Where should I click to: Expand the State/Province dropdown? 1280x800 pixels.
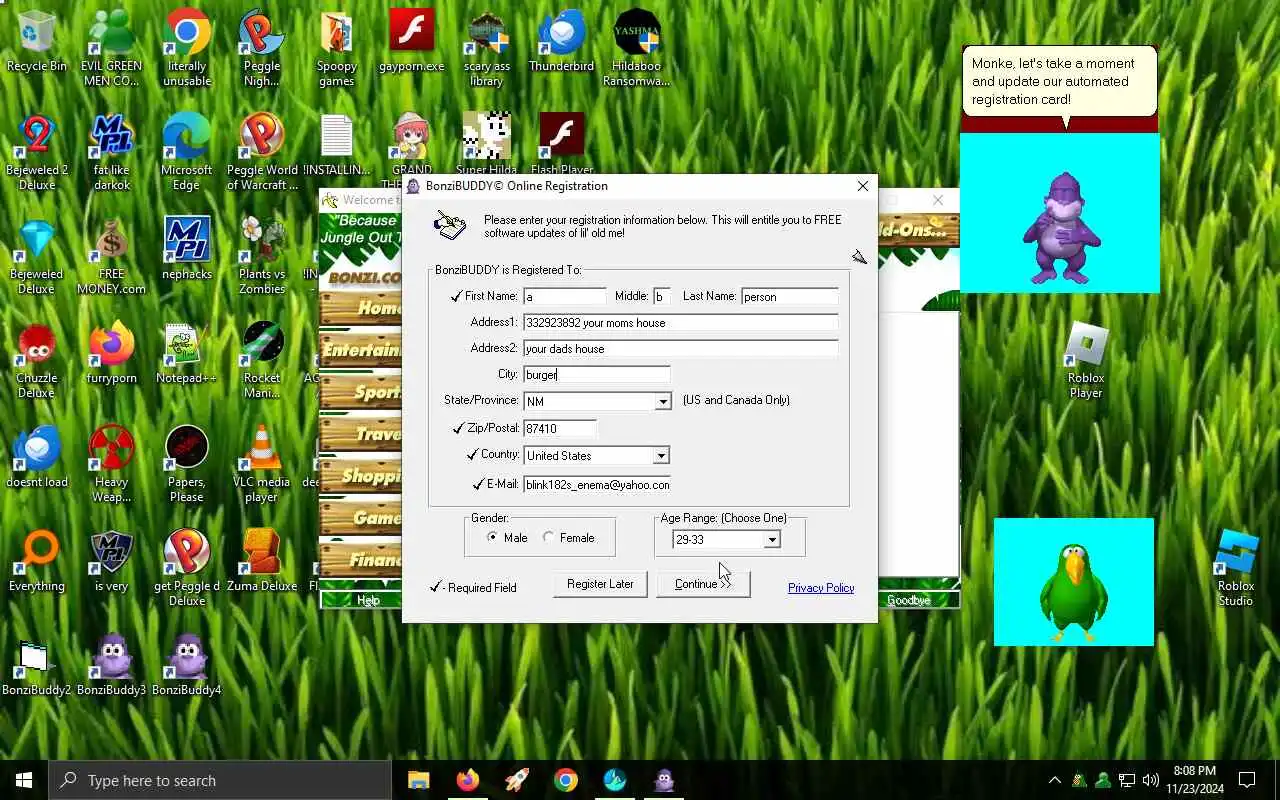(662, 401)
